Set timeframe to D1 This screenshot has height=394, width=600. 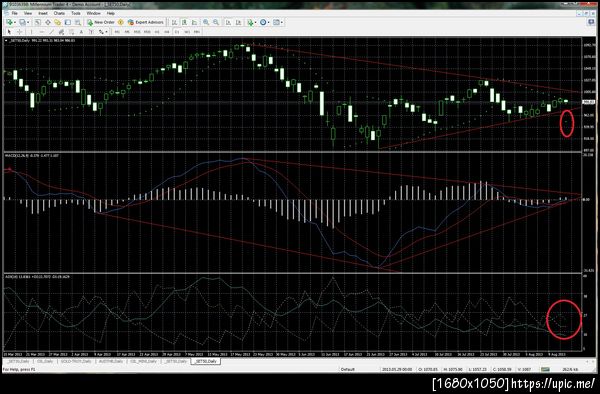pyautogui.click(x=177, y=32)
